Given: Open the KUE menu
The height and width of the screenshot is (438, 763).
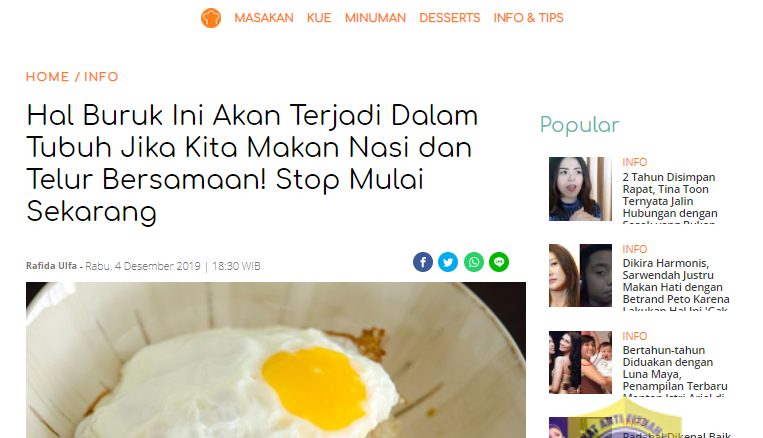Looking at the screenshot, I should pyautogui.click(x=319, y=18).
